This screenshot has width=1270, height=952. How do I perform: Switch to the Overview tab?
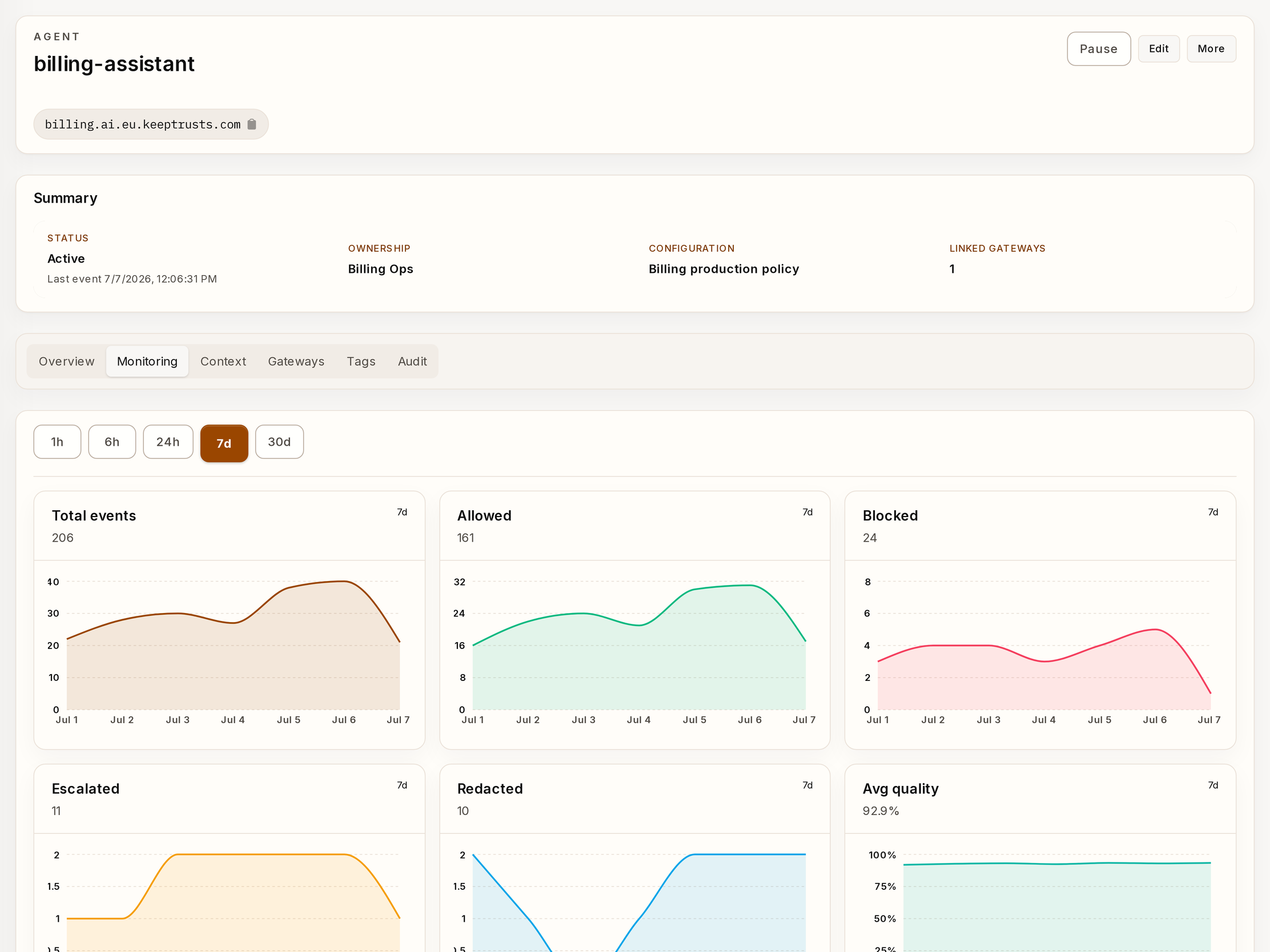click(x=67, y=361)
